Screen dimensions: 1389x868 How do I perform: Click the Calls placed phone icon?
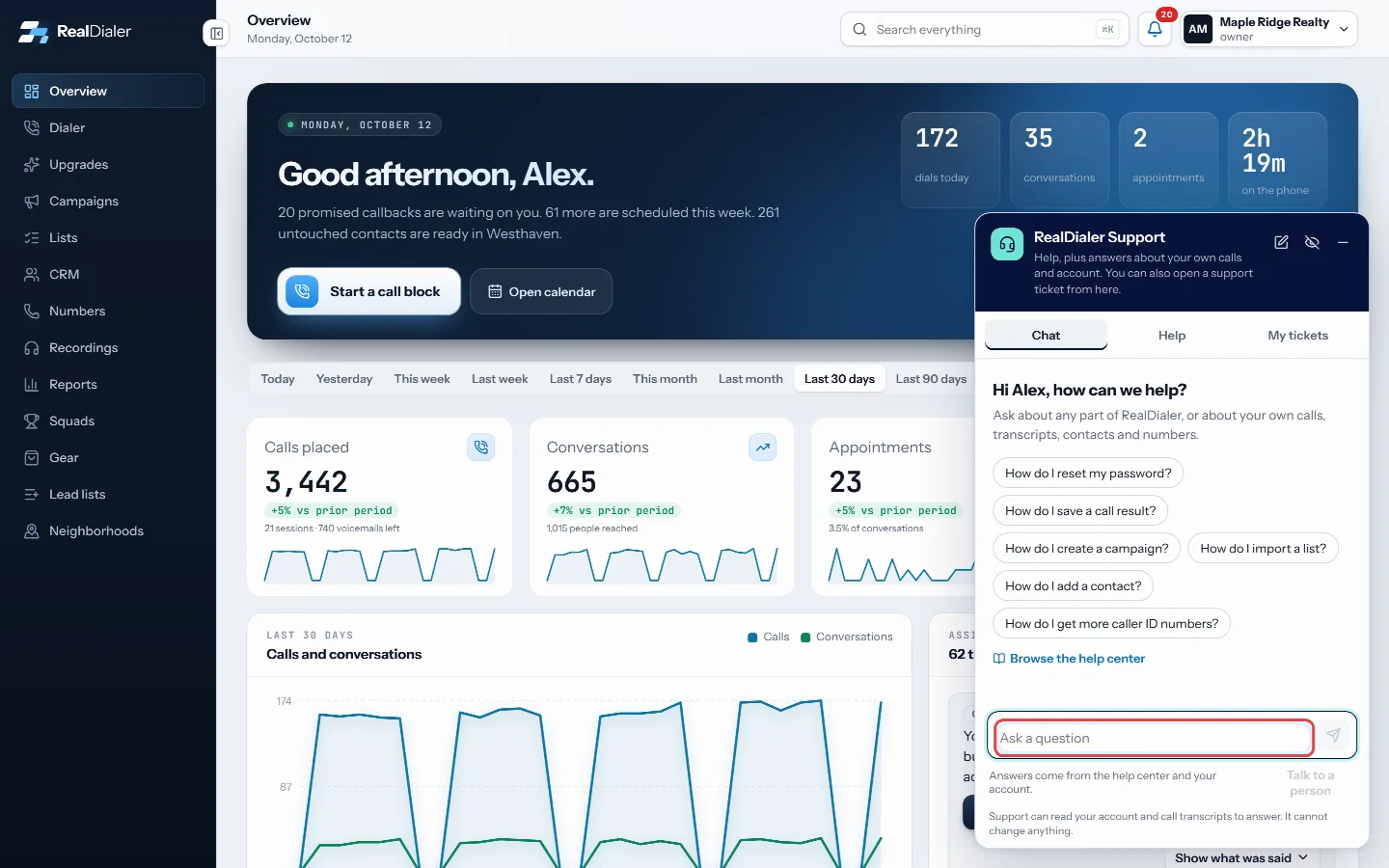coord(481,448)
